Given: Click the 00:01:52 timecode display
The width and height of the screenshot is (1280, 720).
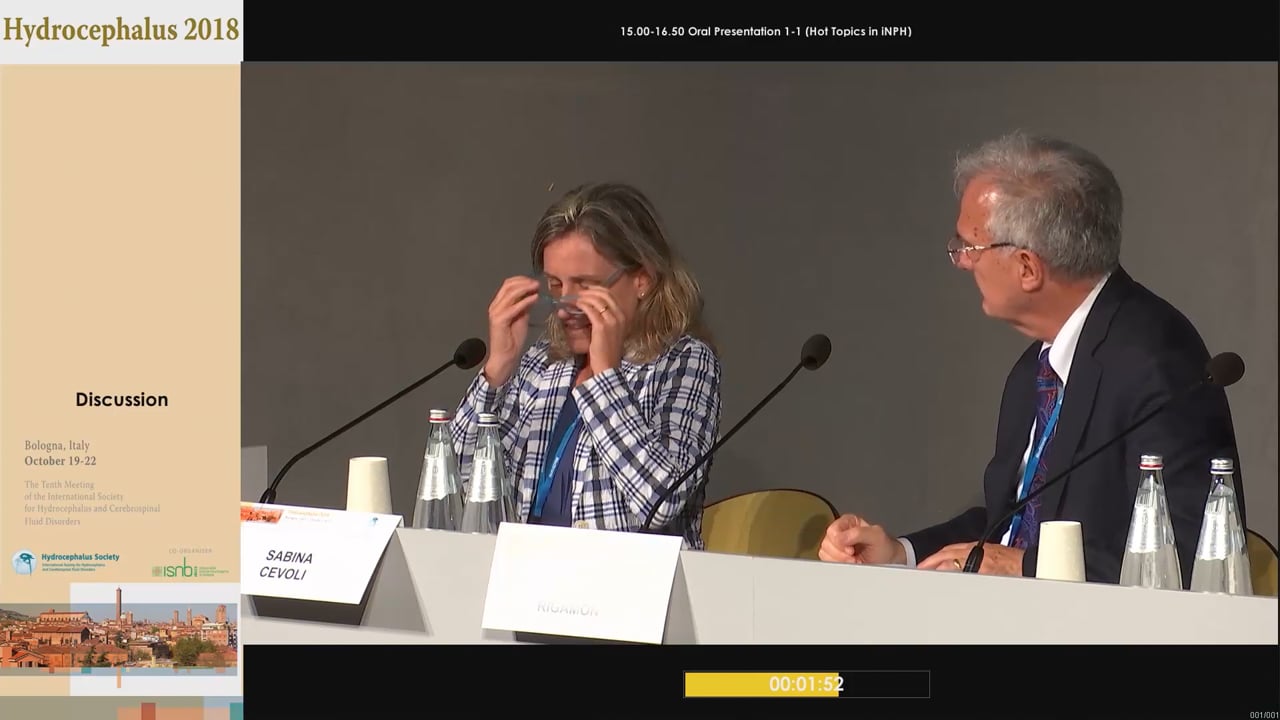Looking at the screenshot, I should [x=806, y=684].
